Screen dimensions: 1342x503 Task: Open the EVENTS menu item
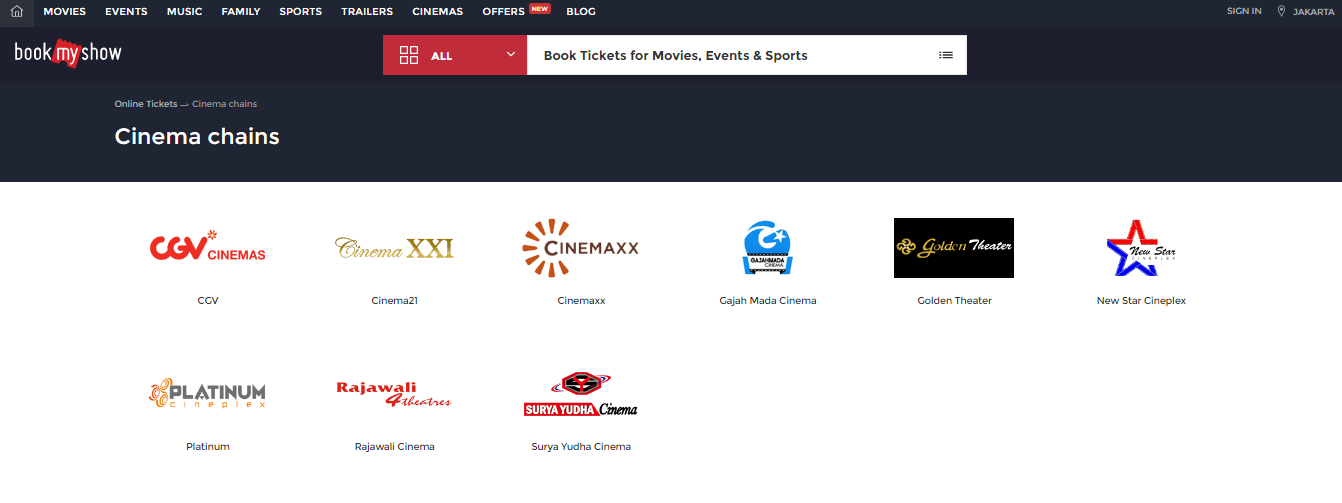(126, 12)
